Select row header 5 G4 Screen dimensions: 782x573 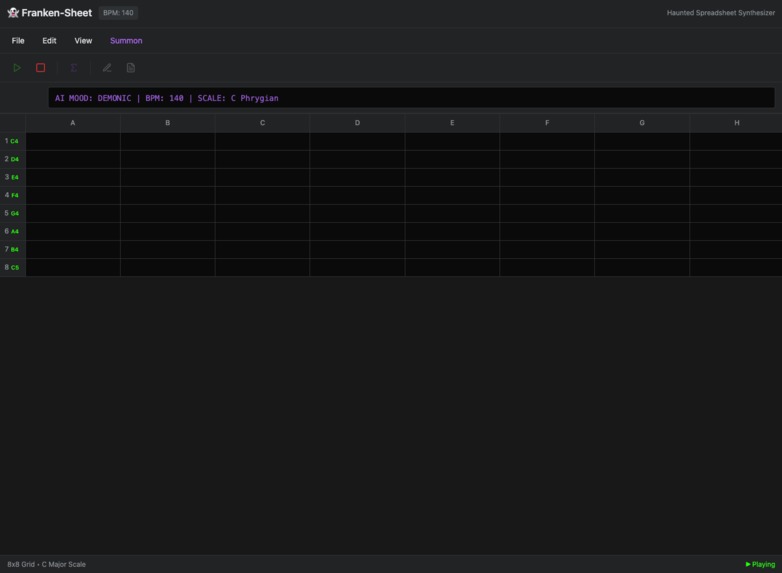click(12, 213)
